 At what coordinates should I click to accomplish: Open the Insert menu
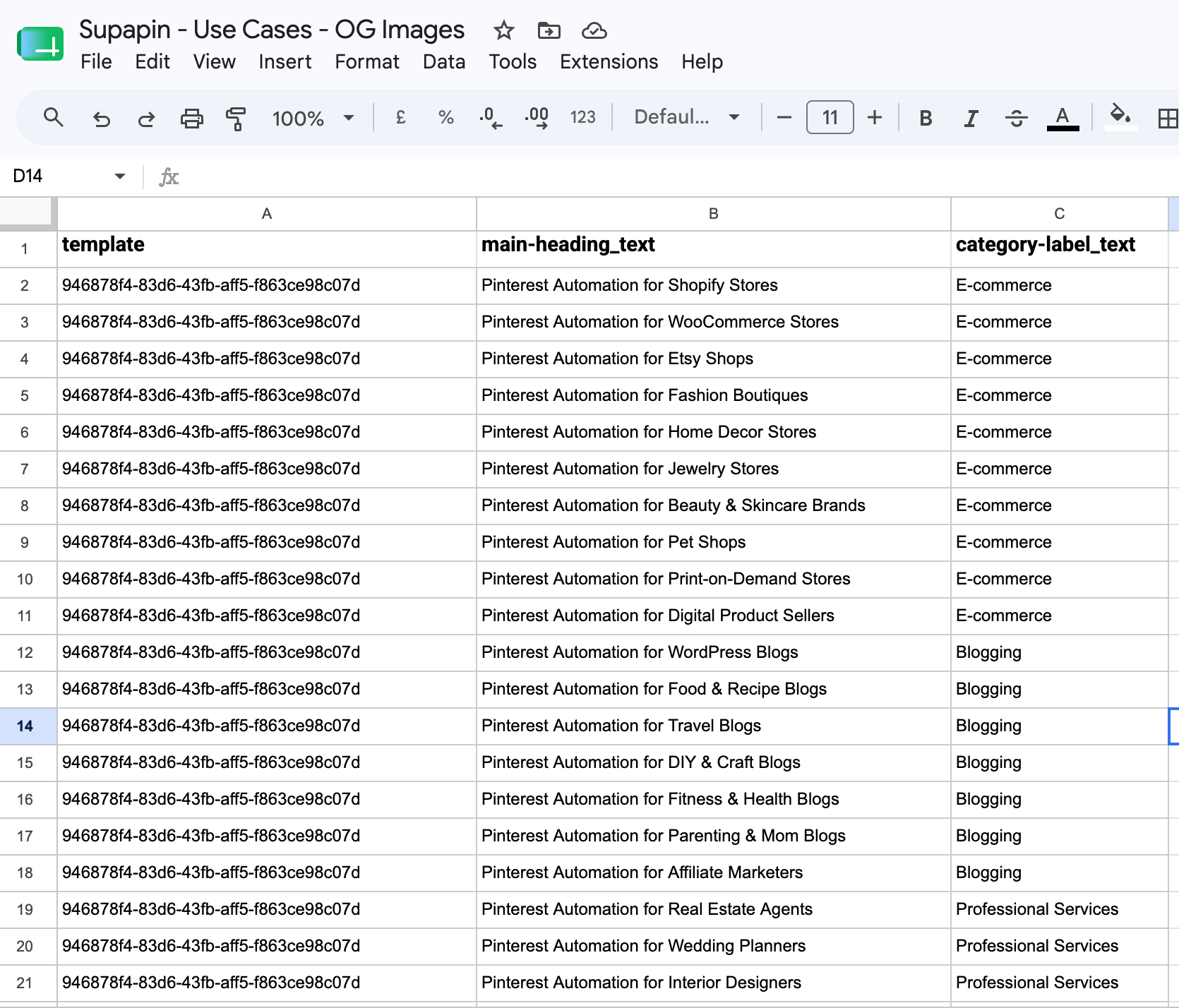coord(285,62)
